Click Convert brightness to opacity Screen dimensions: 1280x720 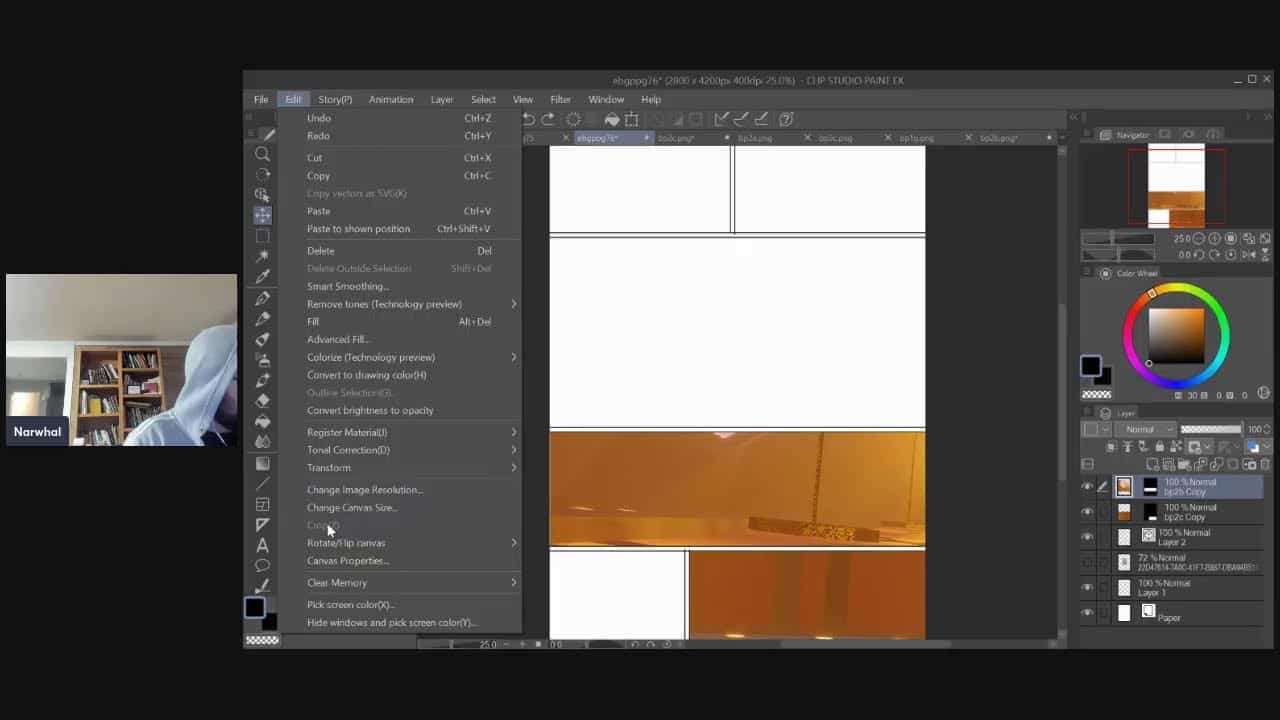370,411
